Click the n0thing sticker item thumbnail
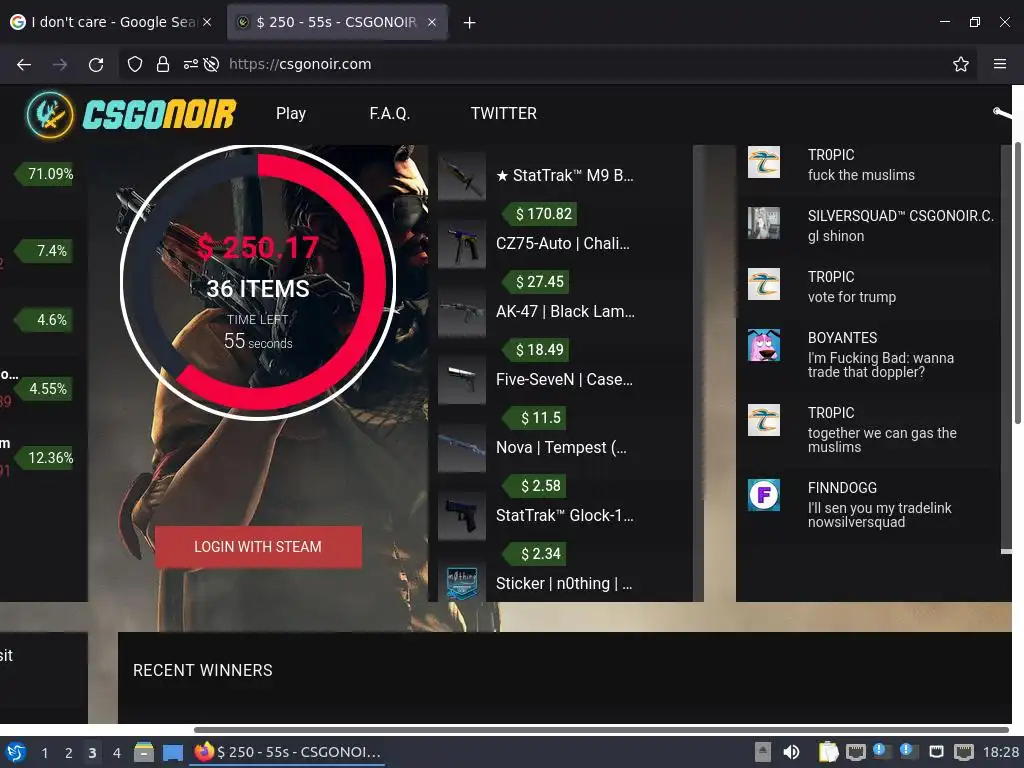Image resolution: width=1024 pixels, height=768 pixels. point(462,583)
